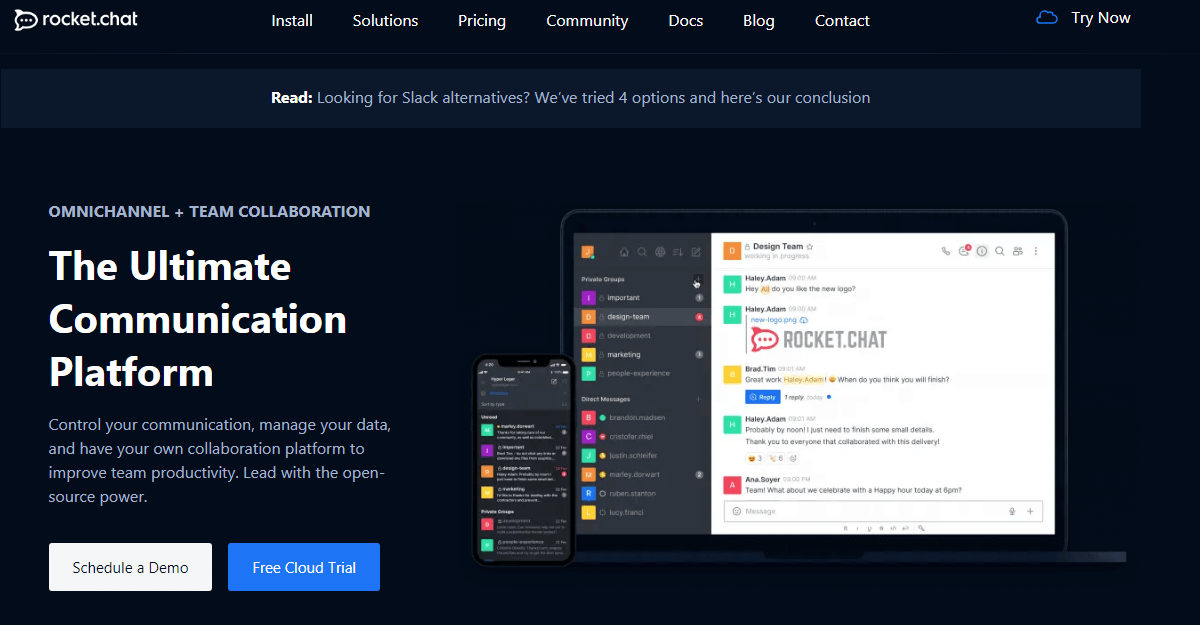Select the development private group

pyautogui.click(x=643, y=336)
